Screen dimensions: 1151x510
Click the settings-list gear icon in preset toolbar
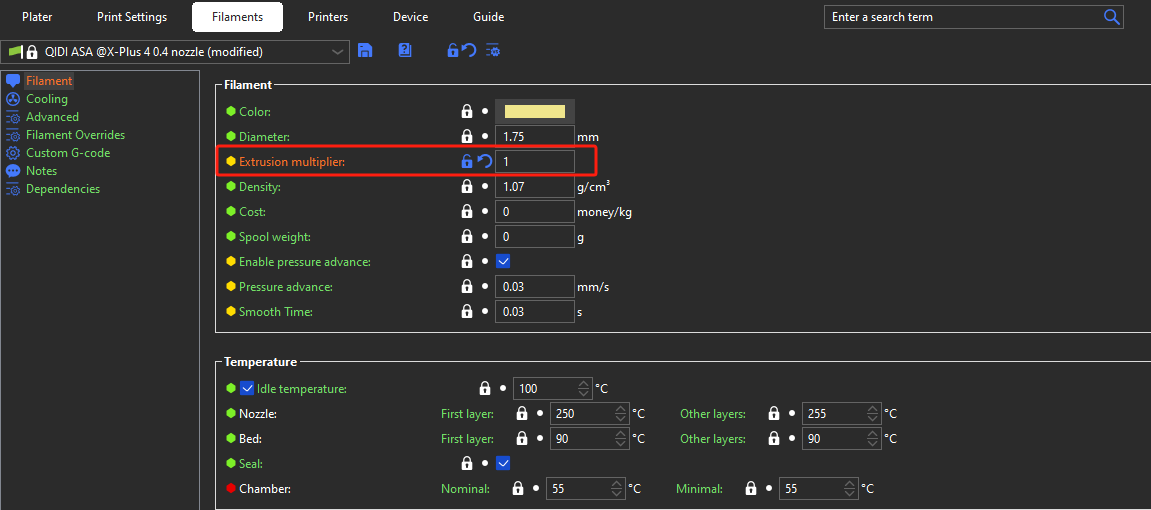[x=492, y=51]
